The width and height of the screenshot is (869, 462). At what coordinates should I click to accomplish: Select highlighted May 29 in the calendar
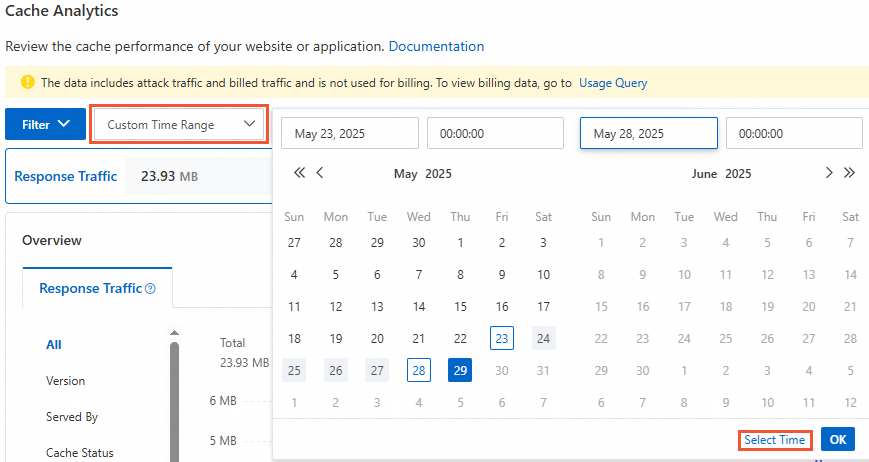(x=461, y=371)
